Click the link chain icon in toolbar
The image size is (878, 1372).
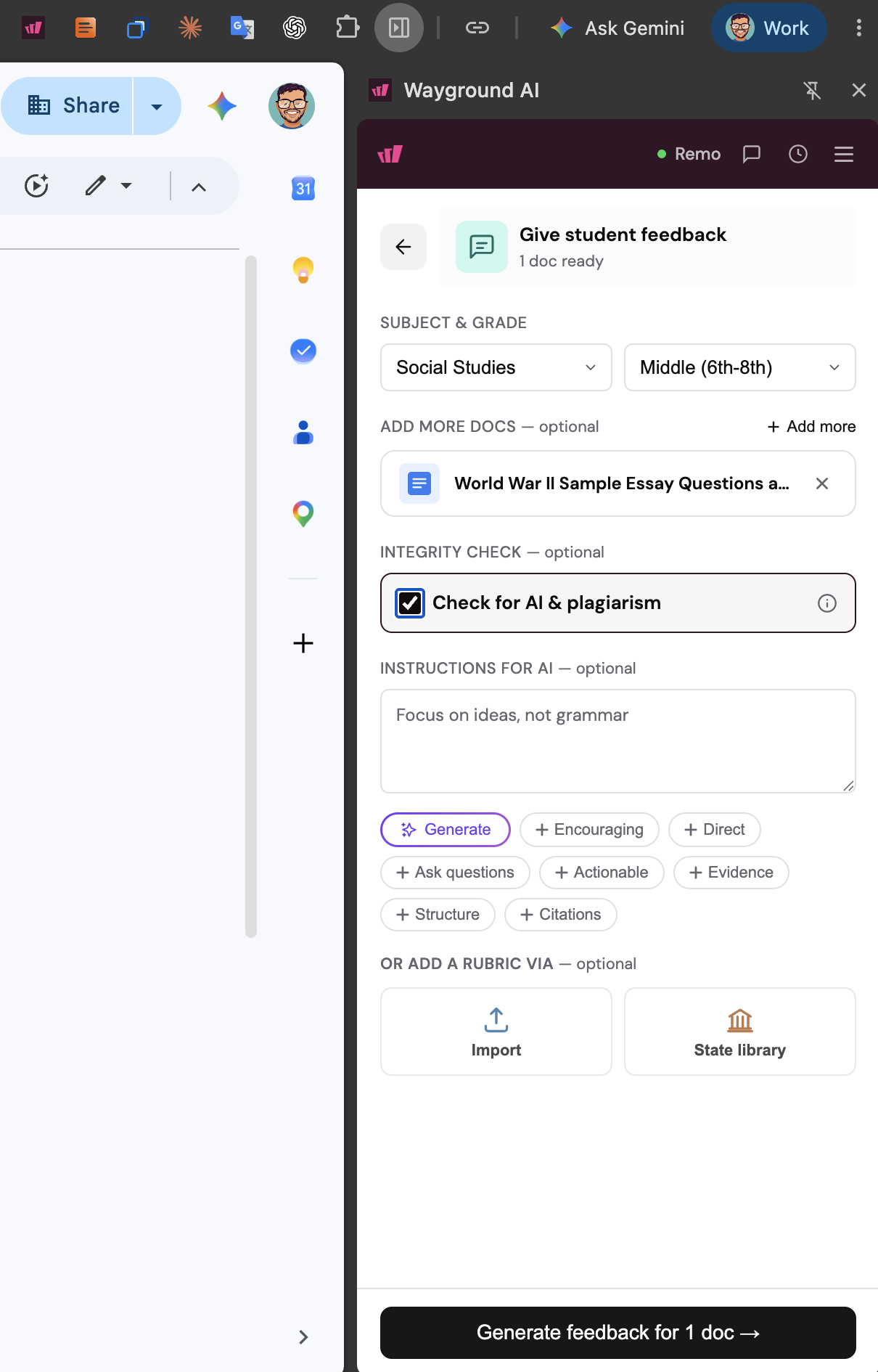click(477, 28)
